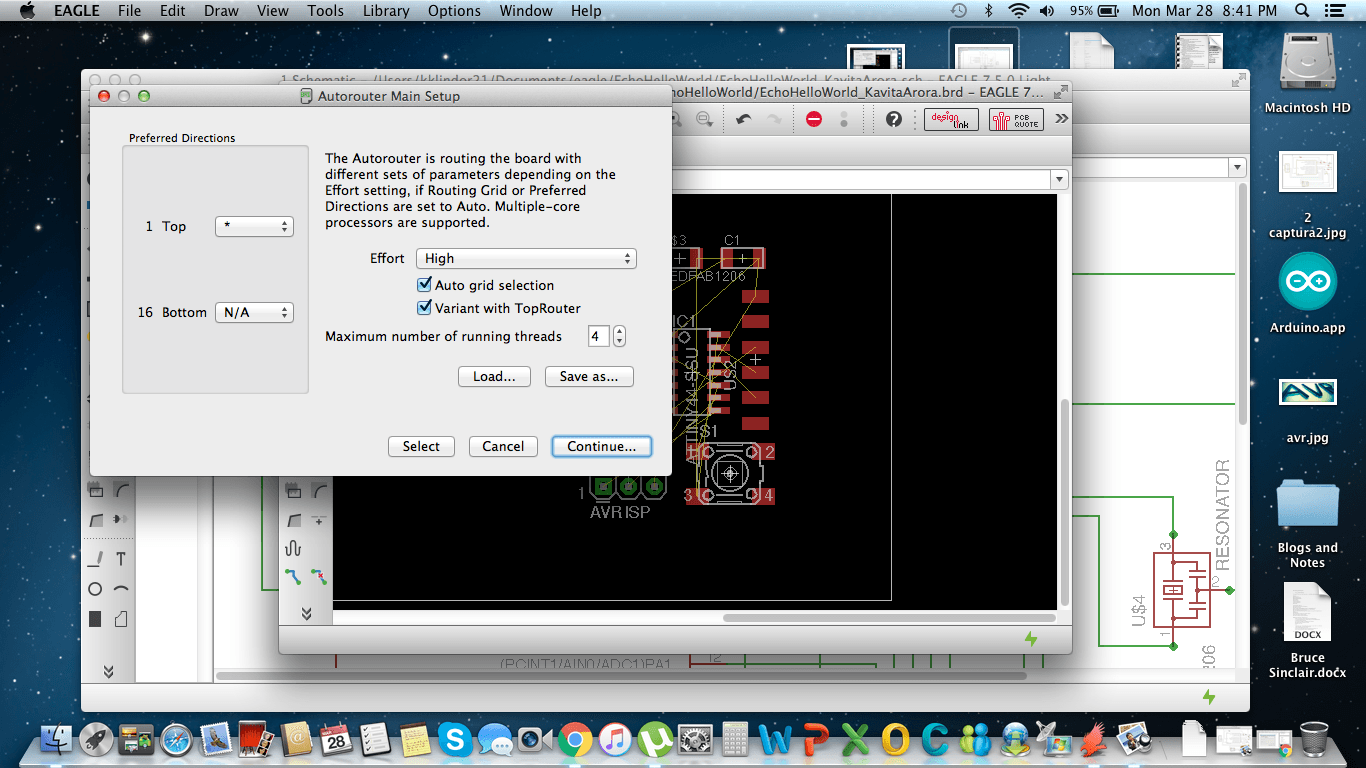
Task: Open the Apple menu
Action: [x=27, y=11]
